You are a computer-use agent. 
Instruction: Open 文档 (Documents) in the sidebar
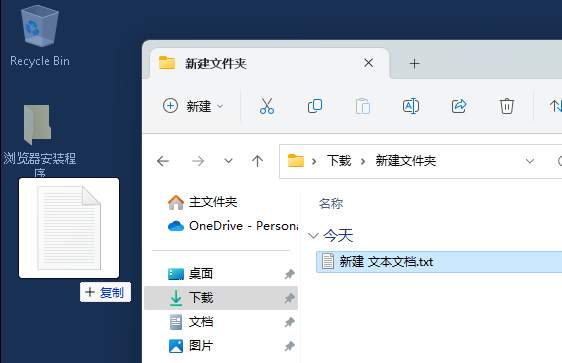tap(190, 322)
